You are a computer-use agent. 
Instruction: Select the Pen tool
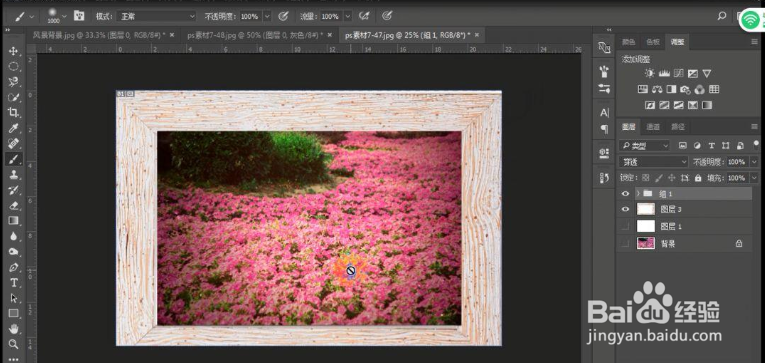14,267
